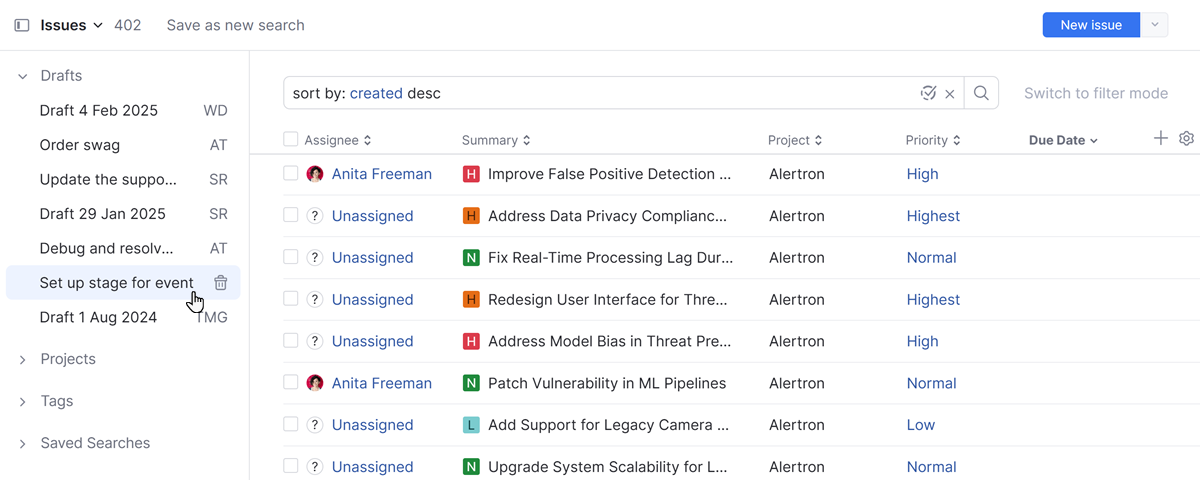Collapse the Drafts section

pyautogui.click(x=23, y=76)
